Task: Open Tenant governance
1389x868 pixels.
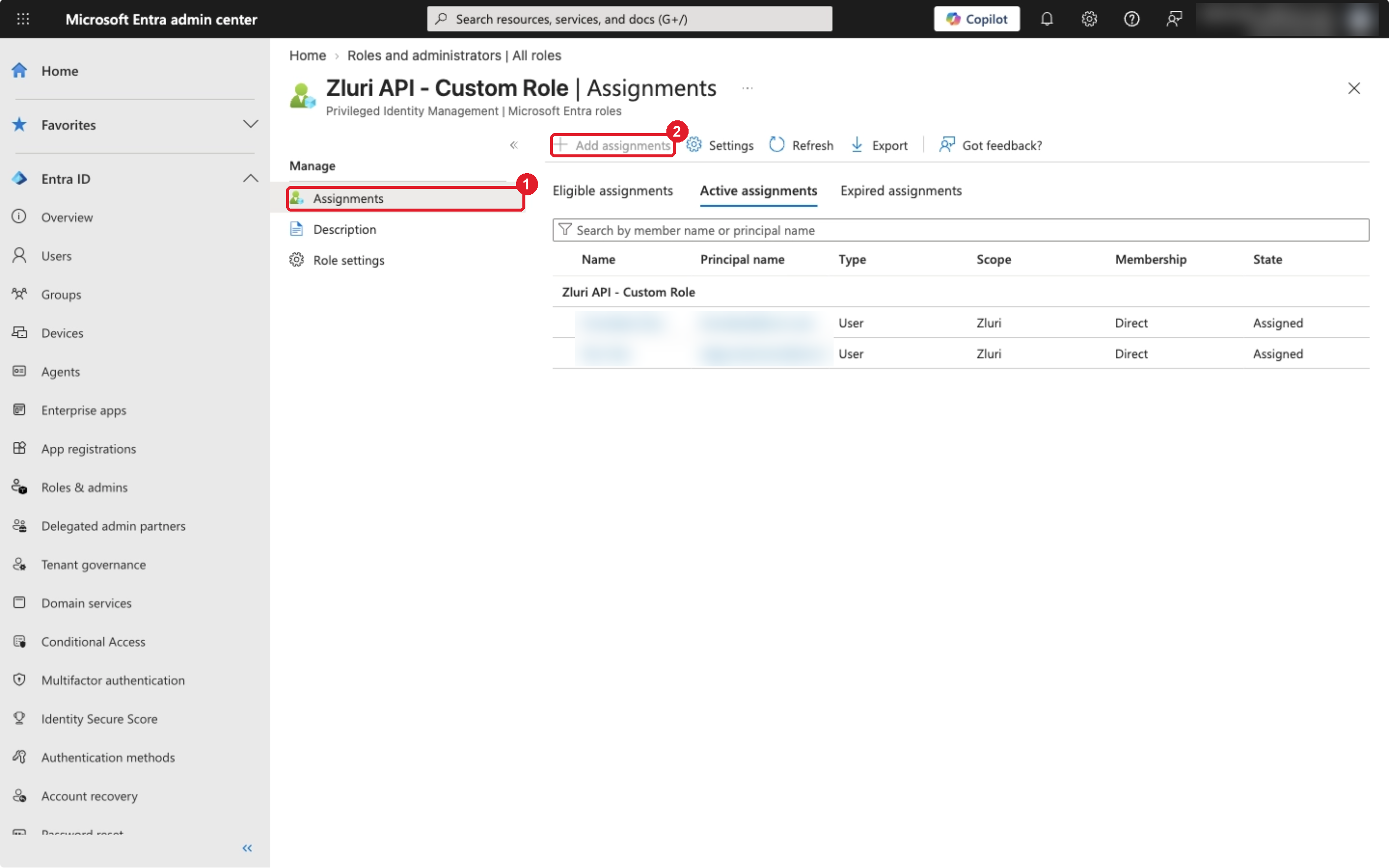Action: [93, 564]
